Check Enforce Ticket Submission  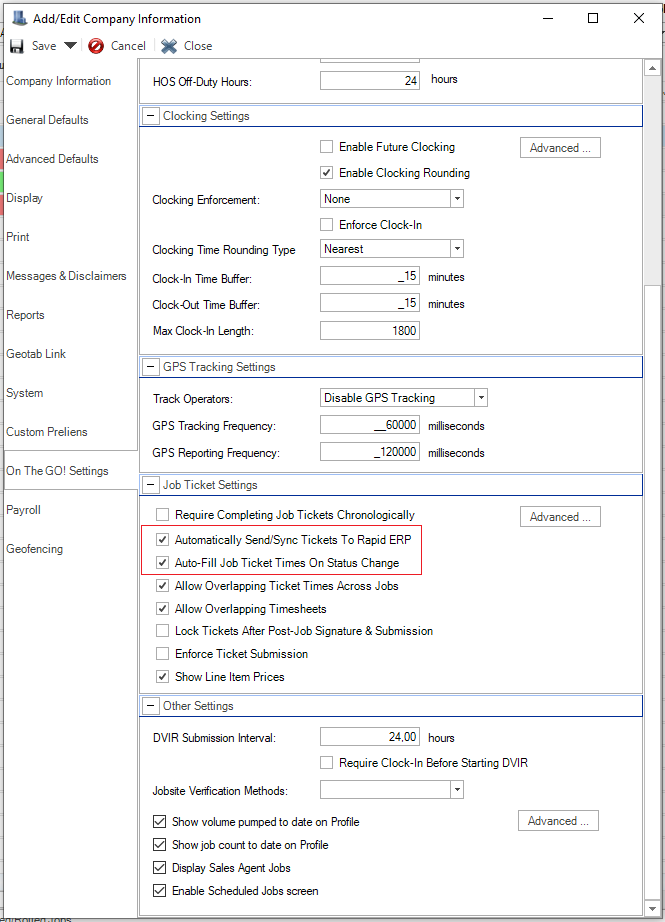pos(162,654)
